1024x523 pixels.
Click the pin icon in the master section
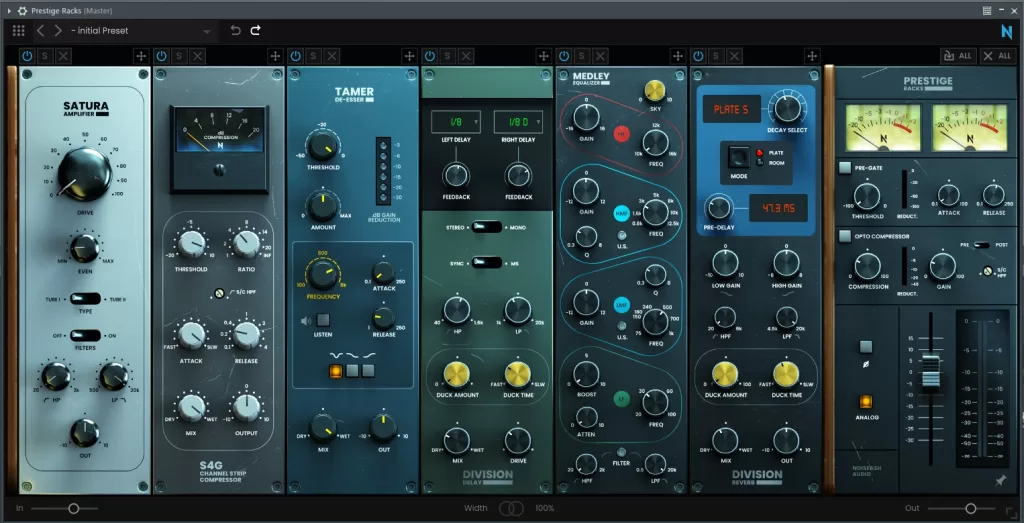(x=1000, y=481)
